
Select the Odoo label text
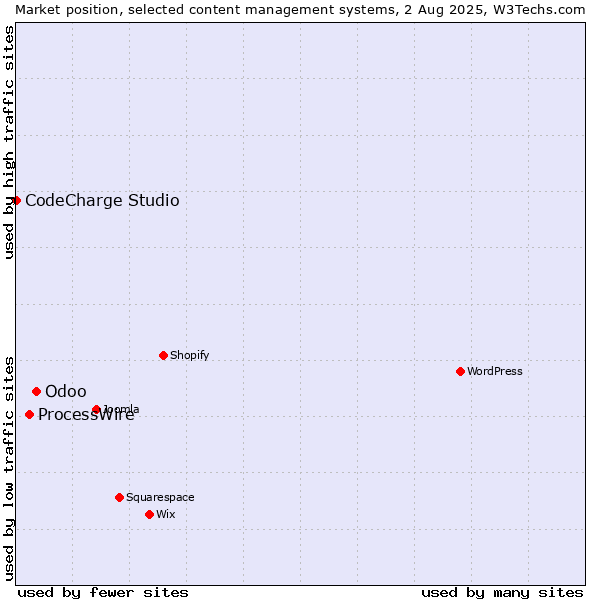pyautogui.click(x=66, y=391)
